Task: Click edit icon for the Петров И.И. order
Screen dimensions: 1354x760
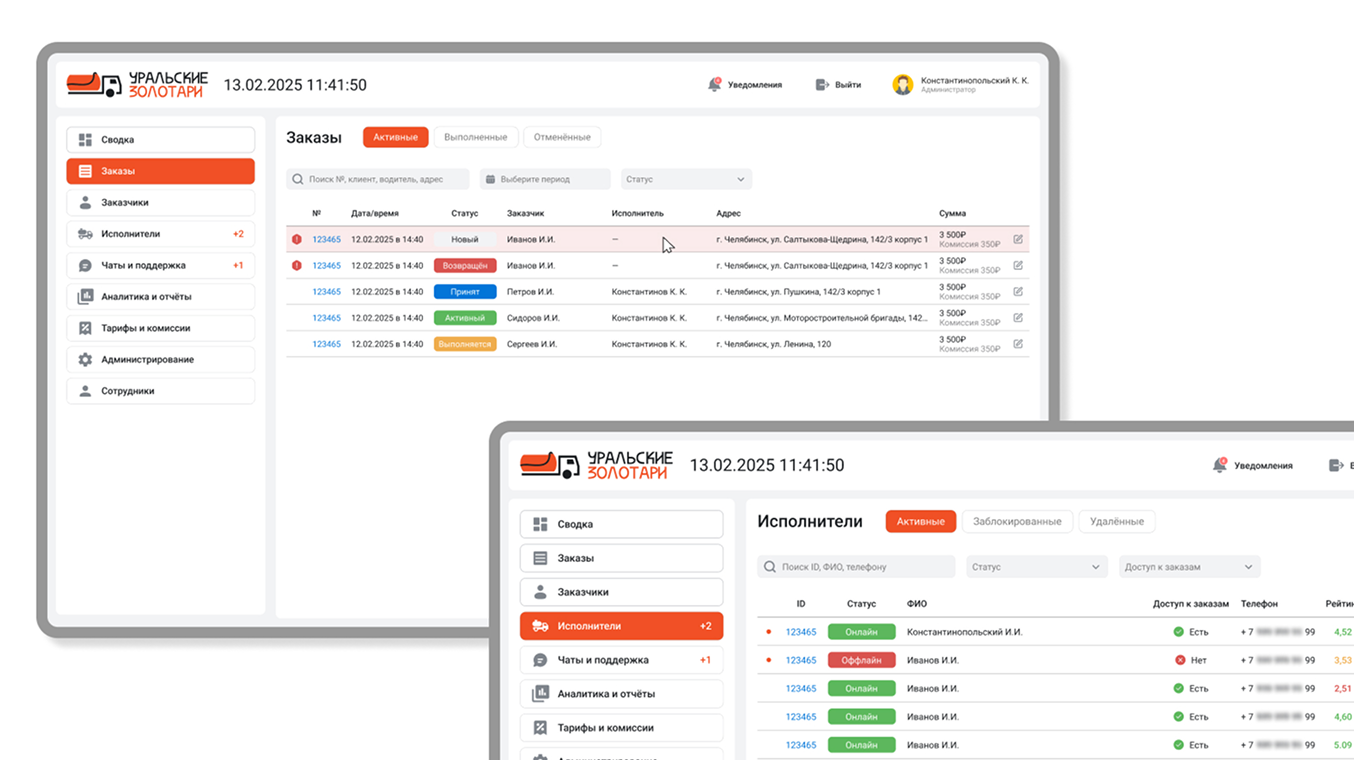Action: [1018, 292]
